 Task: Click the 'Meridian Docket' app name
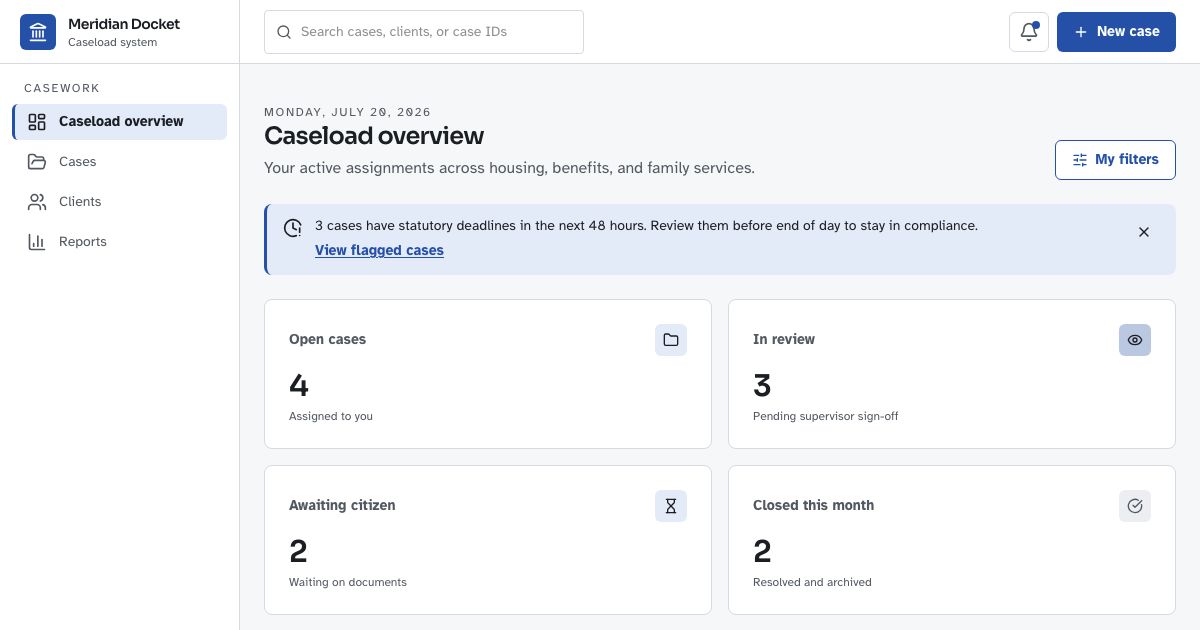124,24
